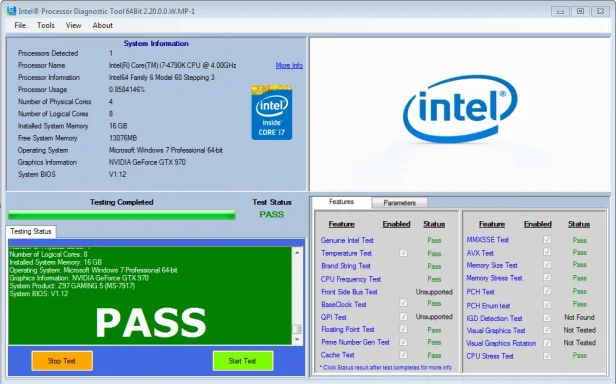Toggle the Memory Size Test checkbox
The image size is (616, 384).
[x=546, y=264]
